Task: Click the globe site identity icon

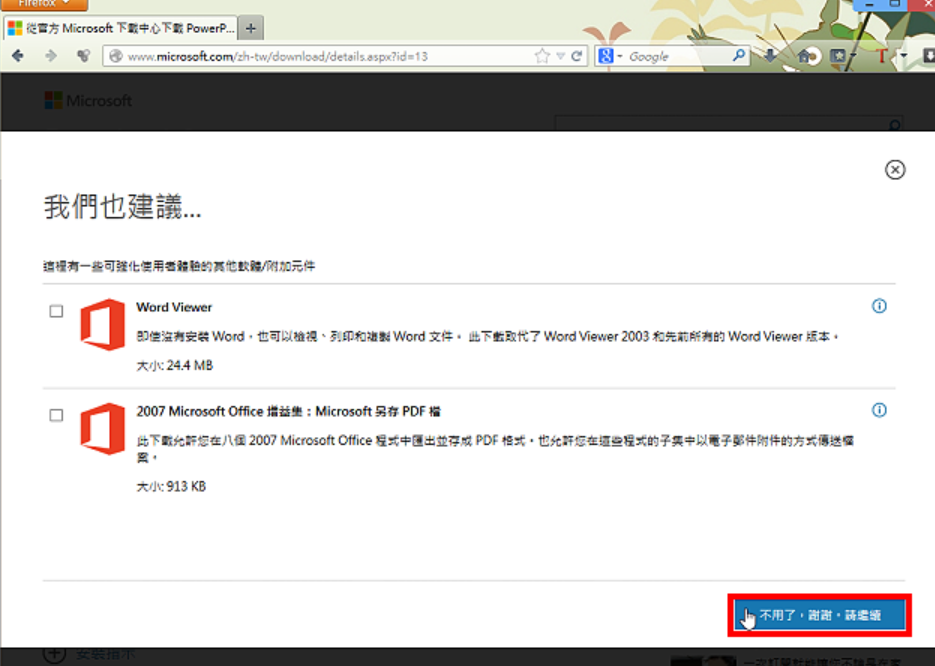Action: (x=116, y=56)
